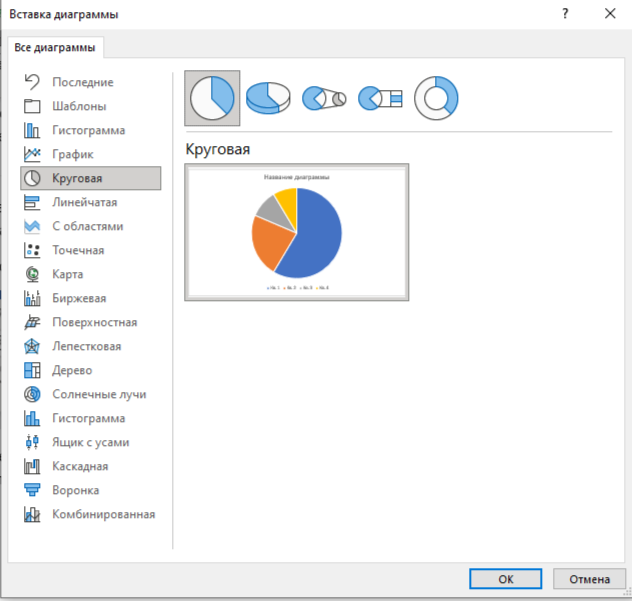Choose Линейчатая bar chart type
Screen dimensions: 632x601
coord(84,202)
